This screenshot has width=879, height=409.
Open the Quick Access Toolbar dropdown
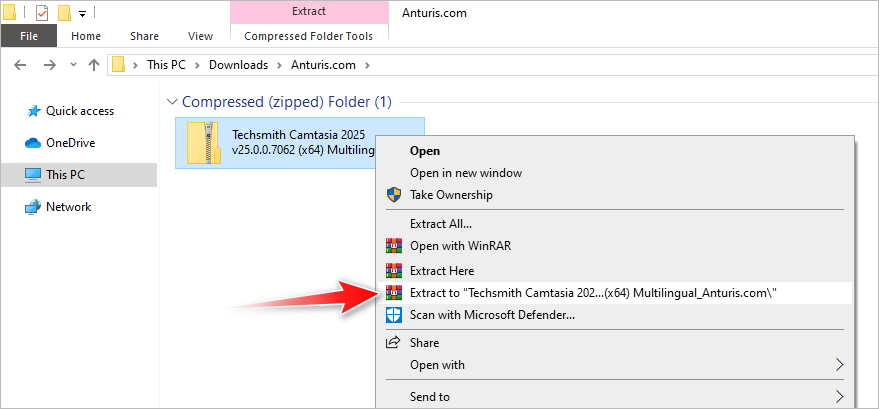(x=82, y=14)
